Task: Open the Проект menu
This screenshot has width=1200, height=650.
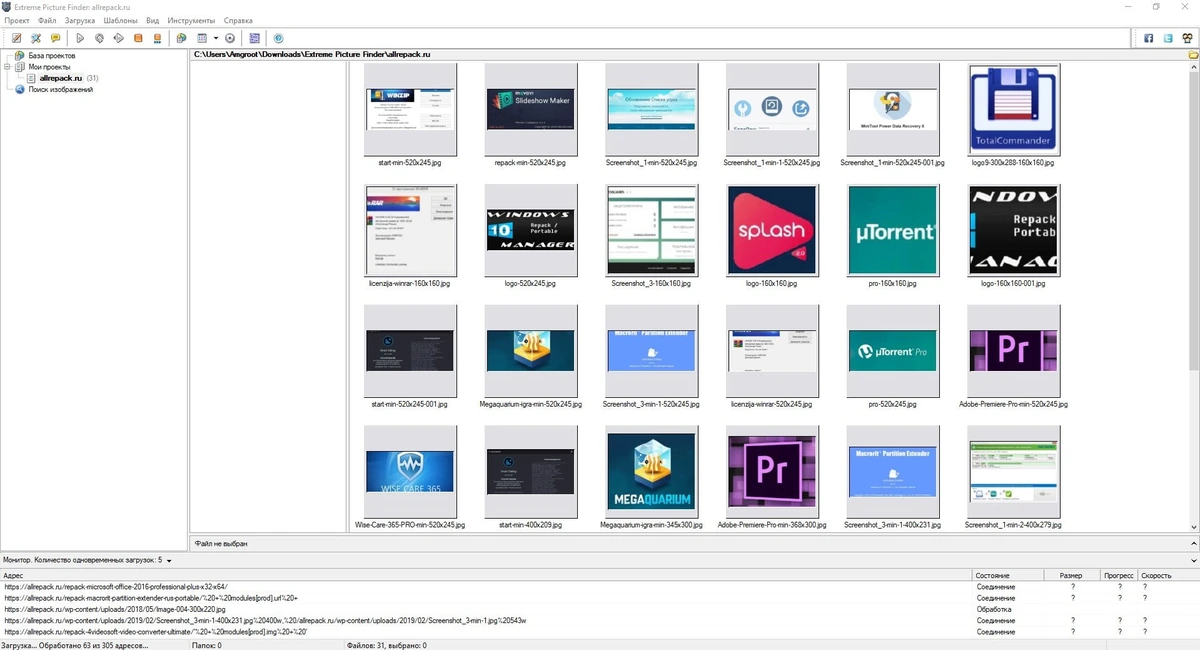Action: tap(17, 20)
